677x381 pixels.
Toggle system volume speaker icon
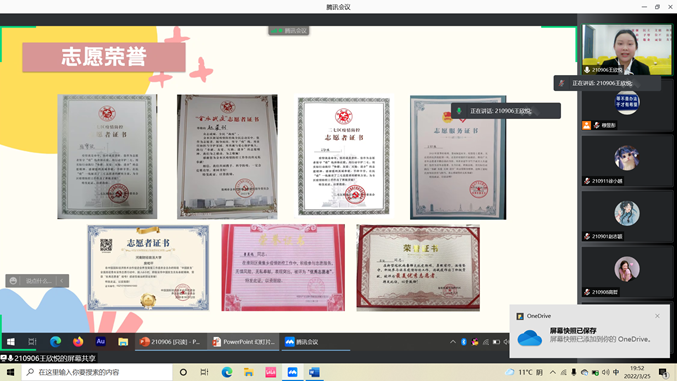coord(606,372)
